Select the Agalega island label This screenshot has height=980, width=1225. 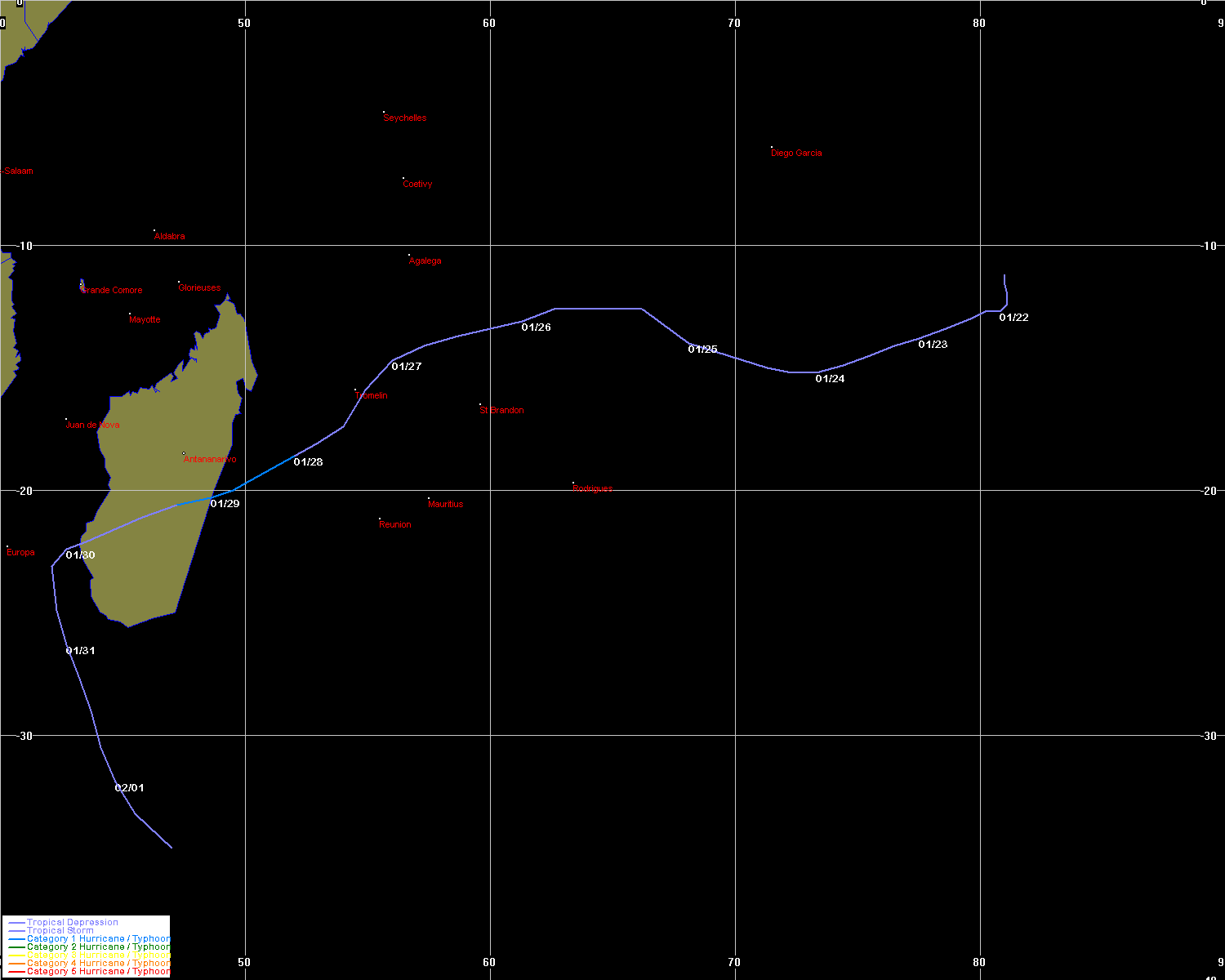[425, 261]
